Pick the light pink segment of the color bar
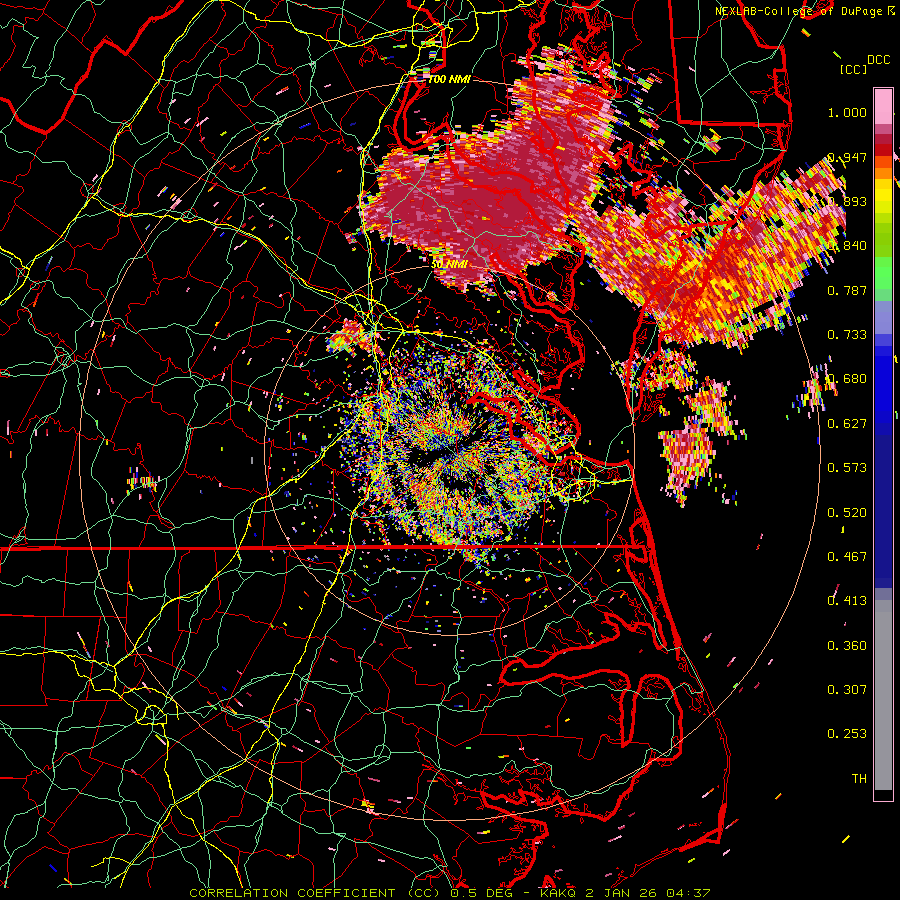This screenshot has height=900, width=900. 883,106
